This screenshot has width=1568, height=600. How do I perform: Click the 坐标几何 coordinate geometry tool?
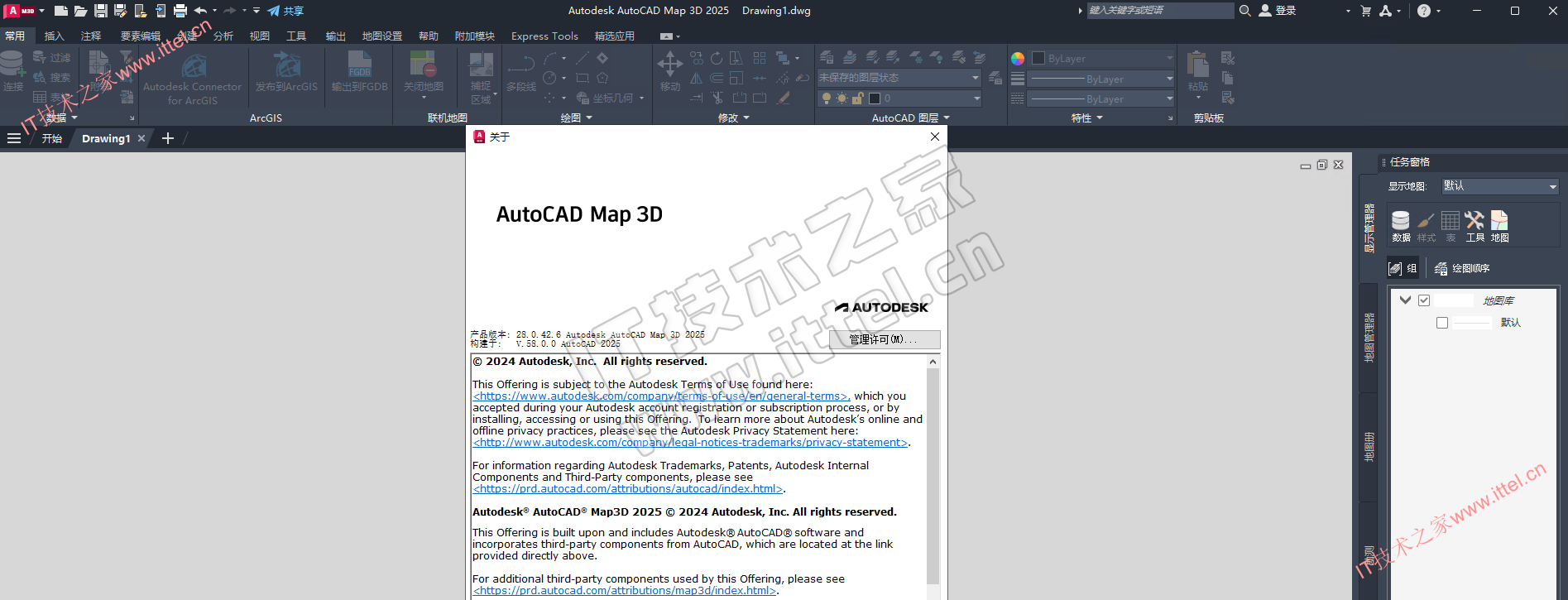click(610, 98)
